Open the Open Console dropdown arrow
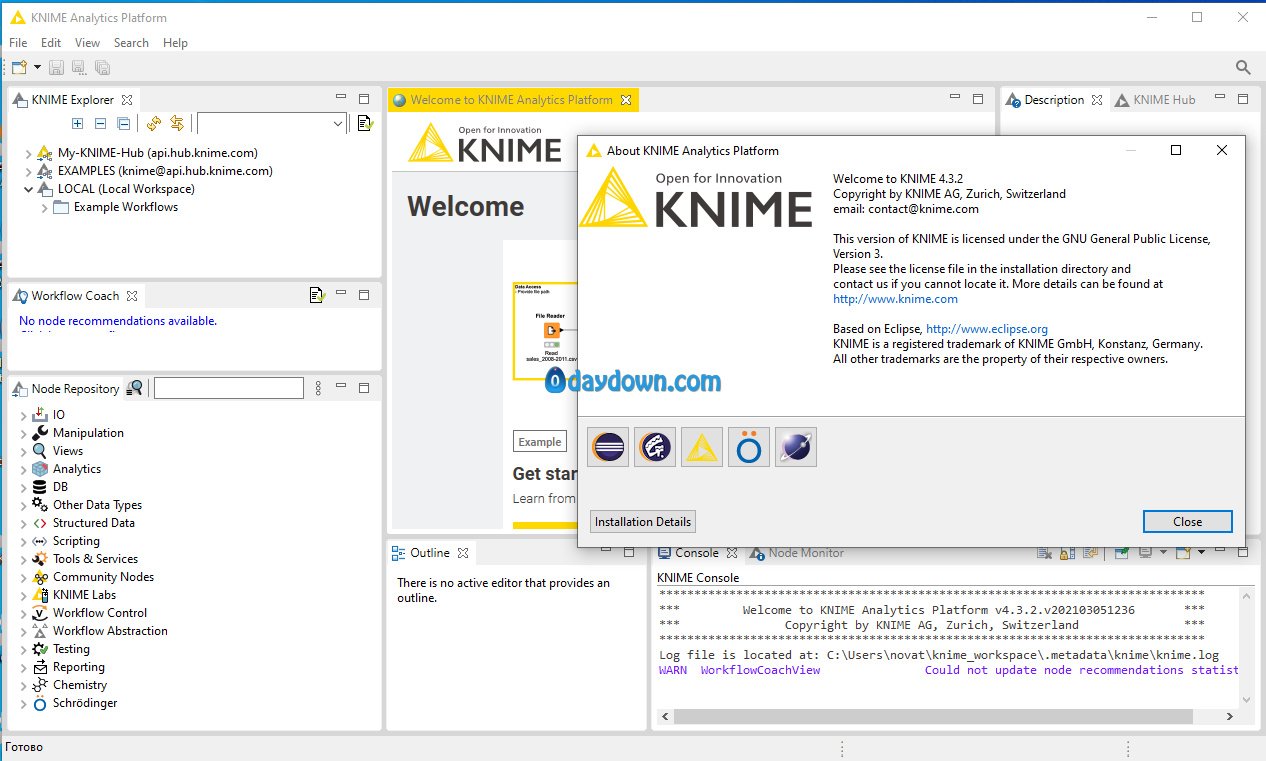The image size is (1266, 761). point(1201,552)
